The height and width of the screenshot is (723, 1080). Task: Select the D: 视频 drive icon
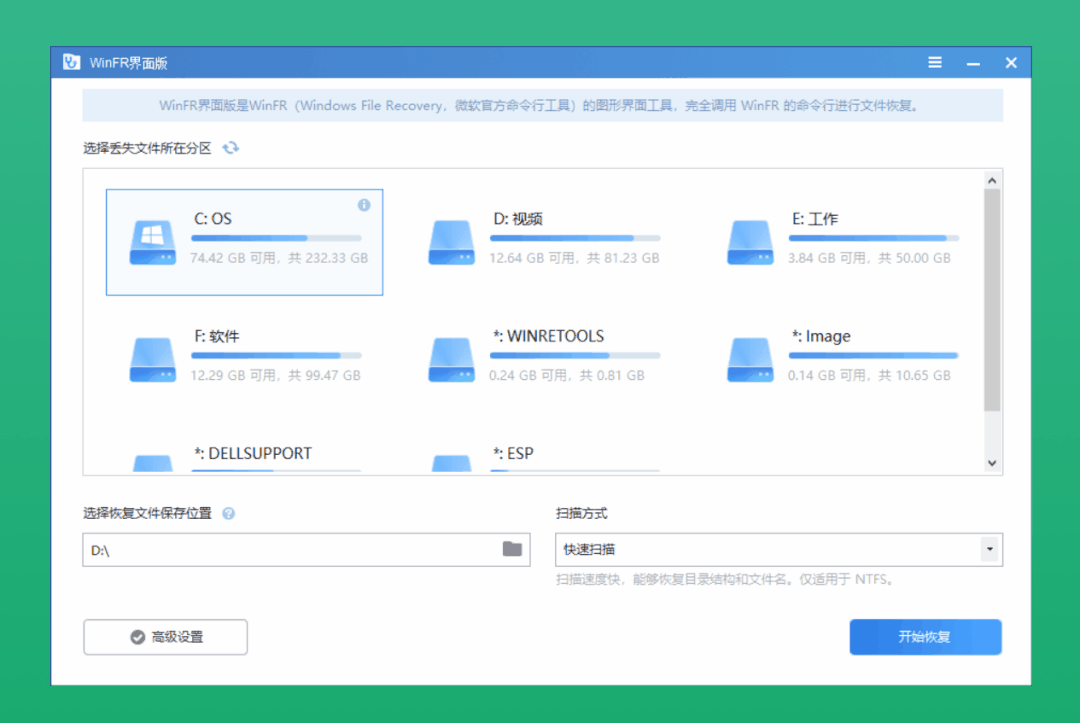[x=451, y=242]
